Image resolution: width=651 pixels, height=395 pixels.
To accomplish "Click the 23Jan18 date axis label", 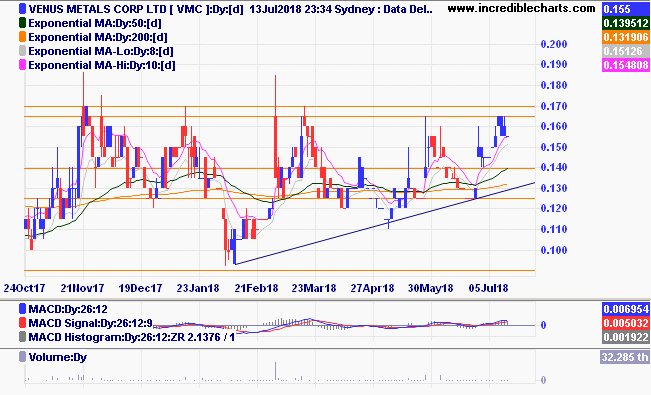I will (x=198, y=288).
